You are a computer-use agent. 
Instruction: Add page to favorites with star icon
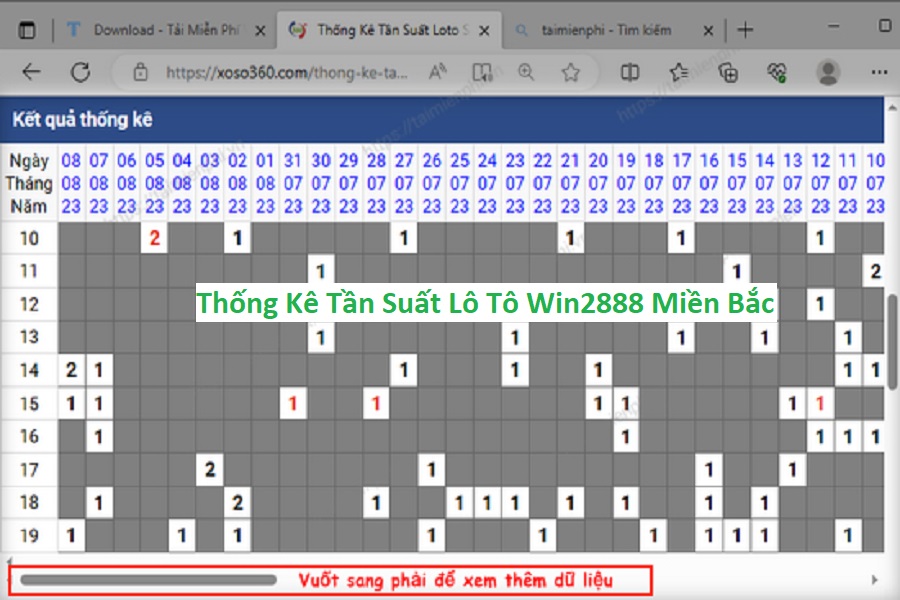570,72
